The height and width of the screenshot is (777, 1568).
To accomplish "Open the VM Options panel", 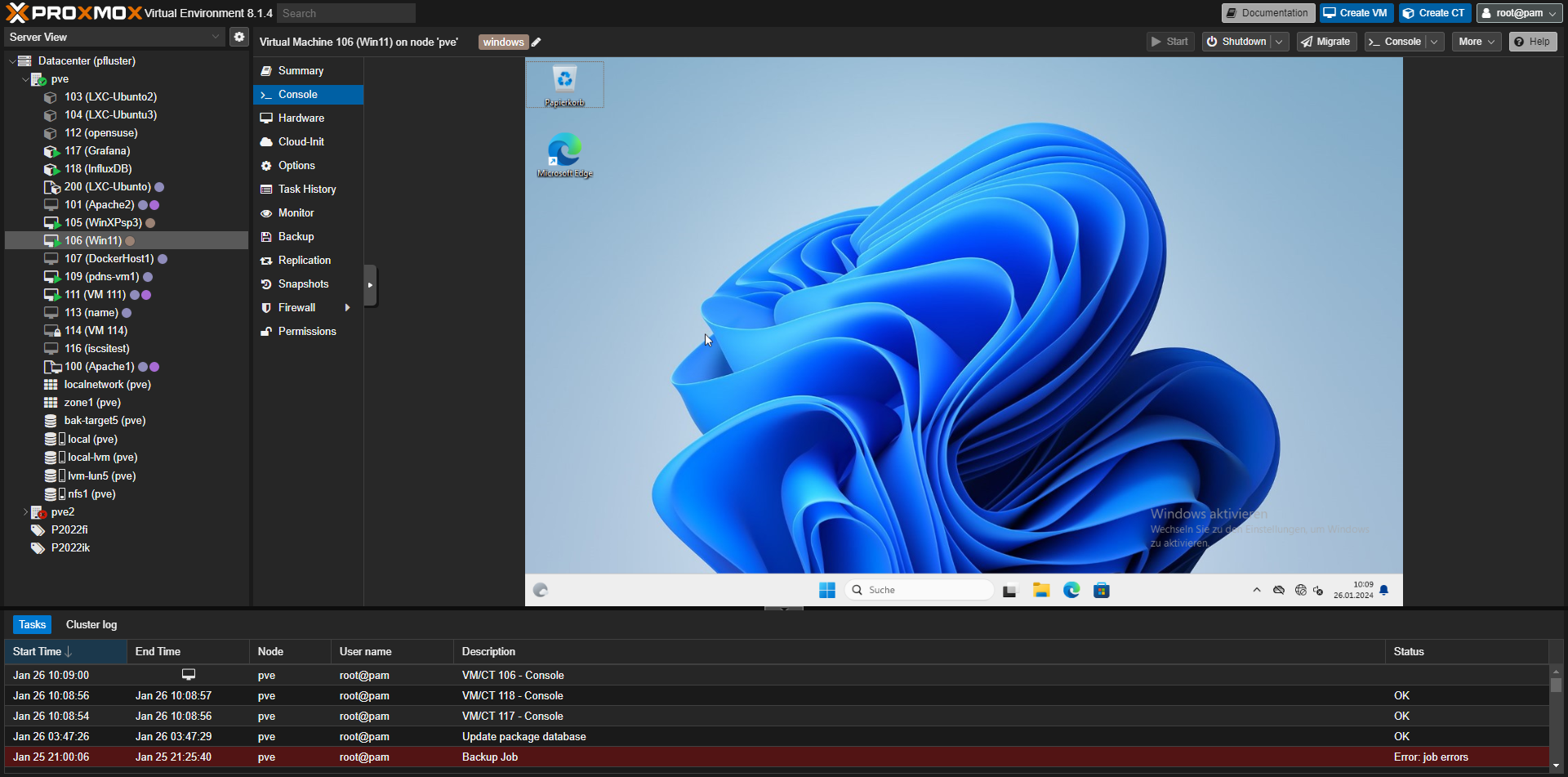I will coord(308,166).
